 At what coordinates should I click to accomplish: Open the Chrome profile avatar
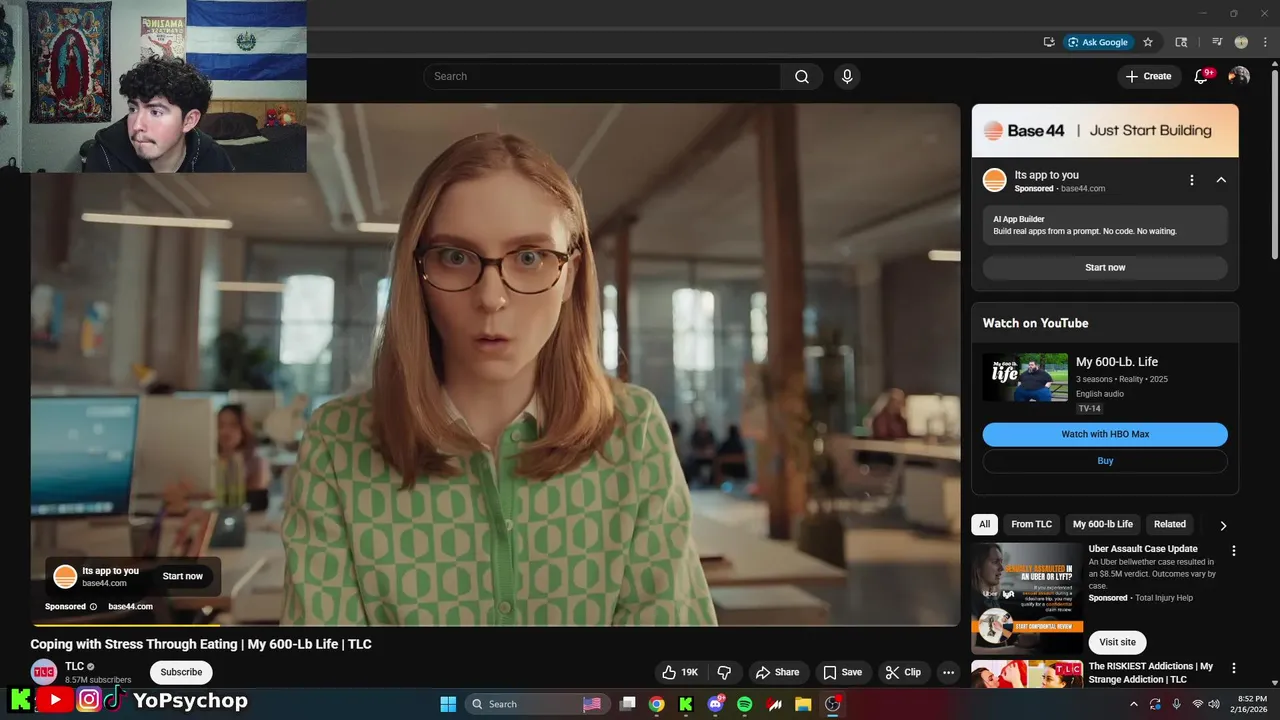point(1241,42)
